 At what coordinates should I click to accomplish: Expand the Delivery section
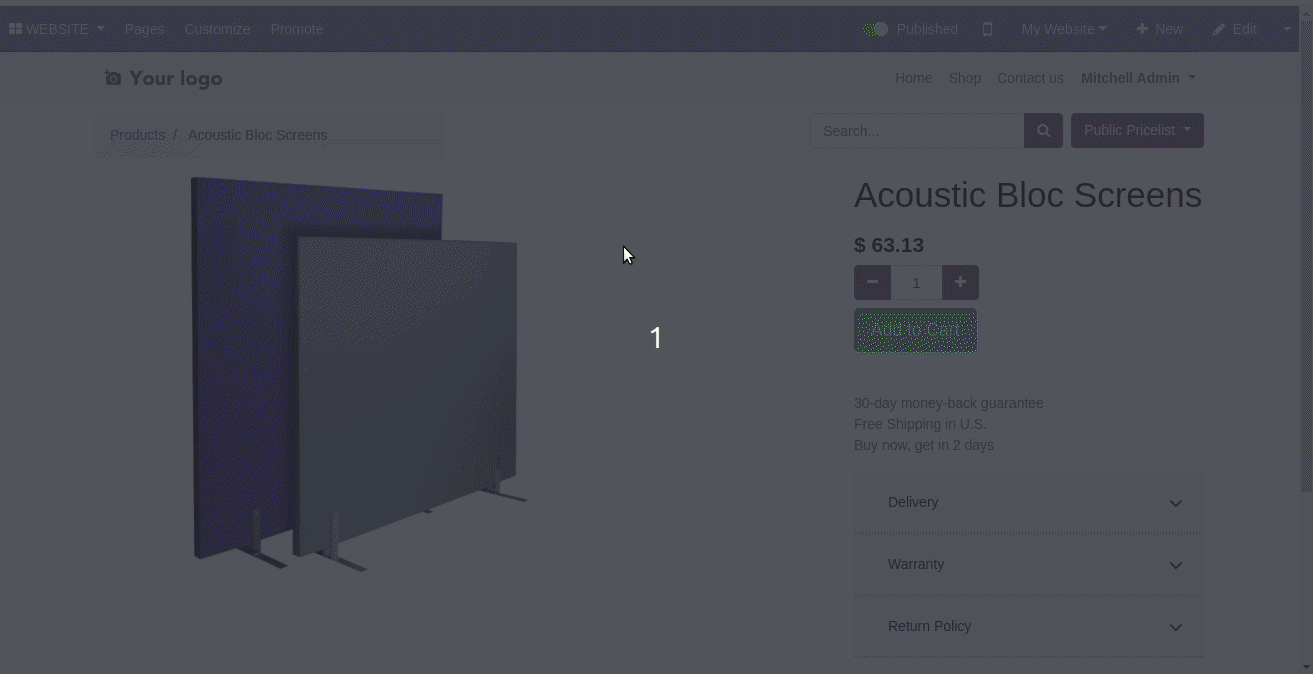tap(1029, 503)
